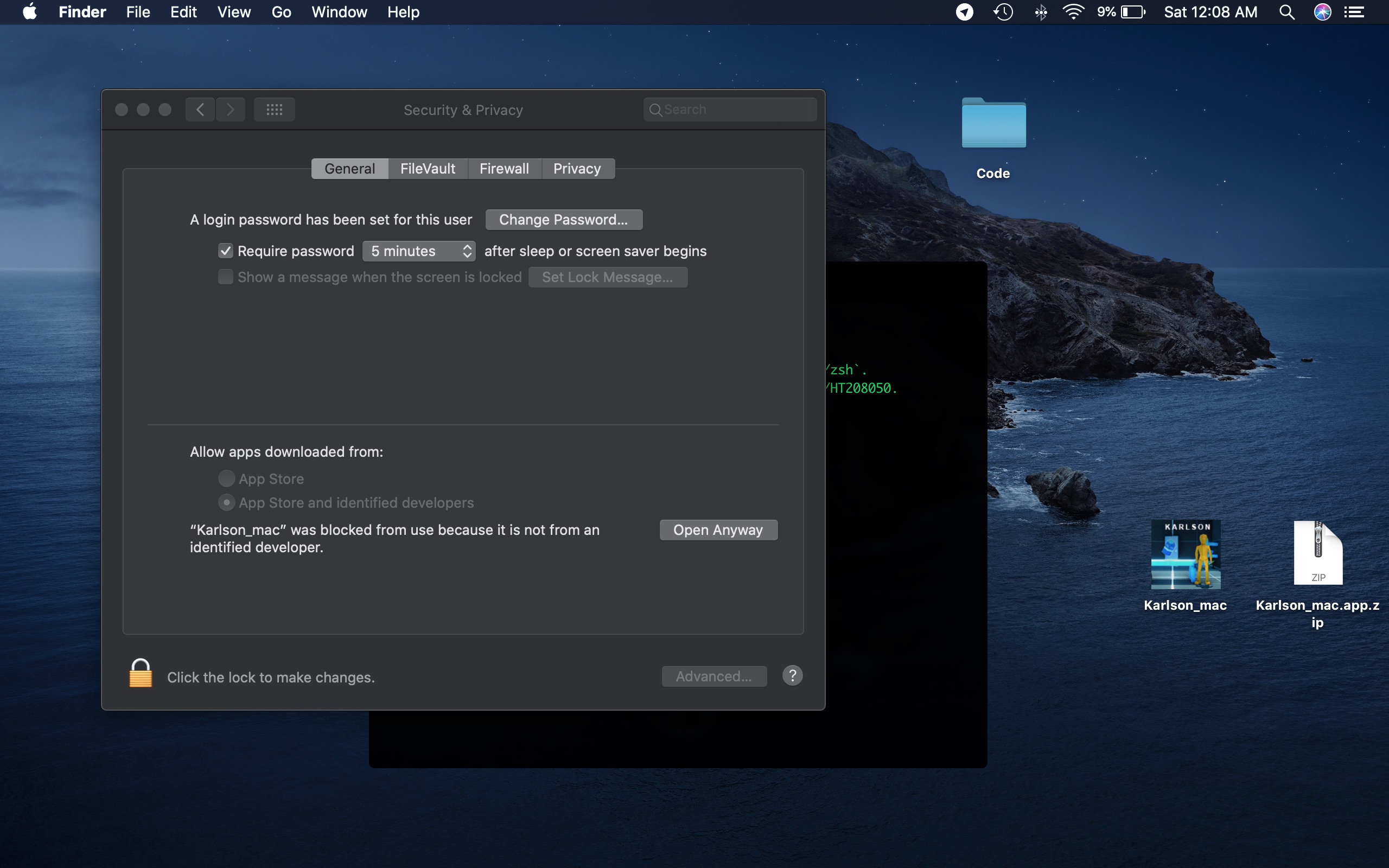This screenshot has width=1389, height=868.
Task: Open the help question mark button
Action: click(792, 676)
